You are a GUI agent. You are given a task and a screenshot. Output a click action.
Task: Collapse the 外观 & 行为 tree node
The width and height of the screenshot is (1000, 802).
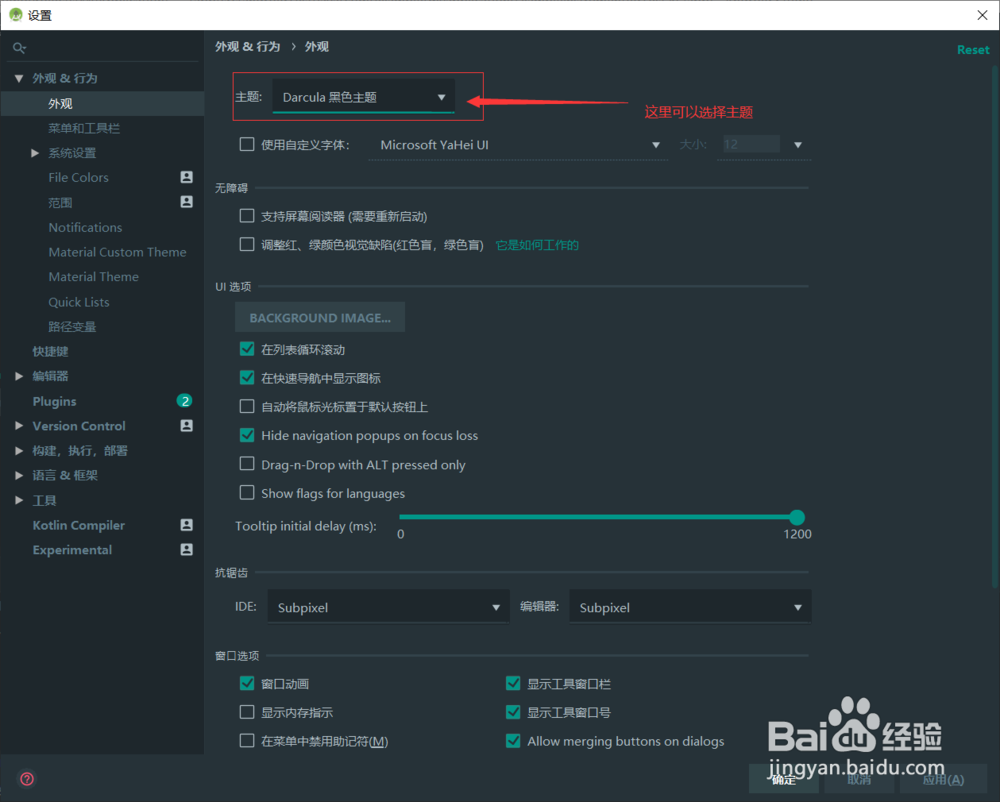coord(19,78)
